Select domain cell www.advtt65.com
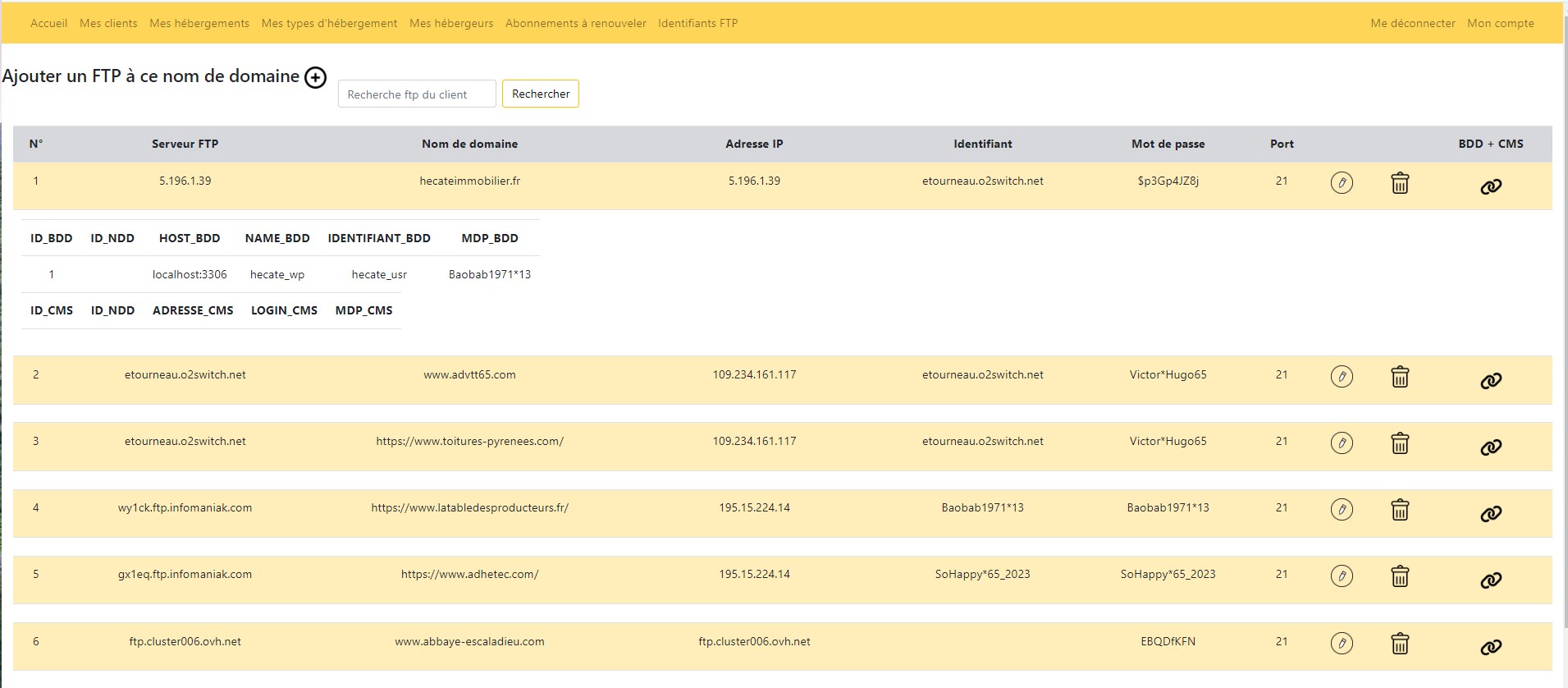 469,374
